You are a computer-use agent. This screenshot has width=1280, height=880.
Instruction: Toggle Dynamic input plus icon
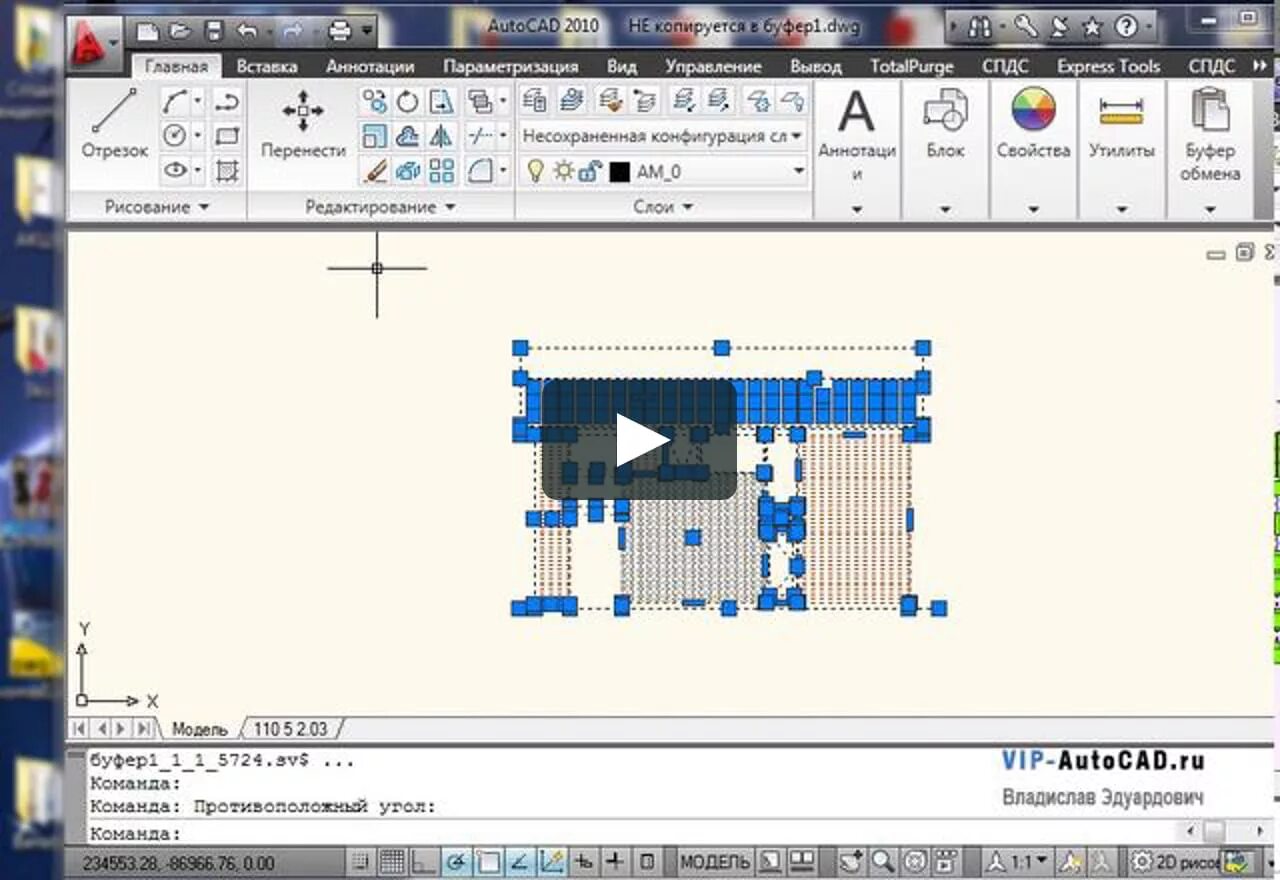point(615,861)
